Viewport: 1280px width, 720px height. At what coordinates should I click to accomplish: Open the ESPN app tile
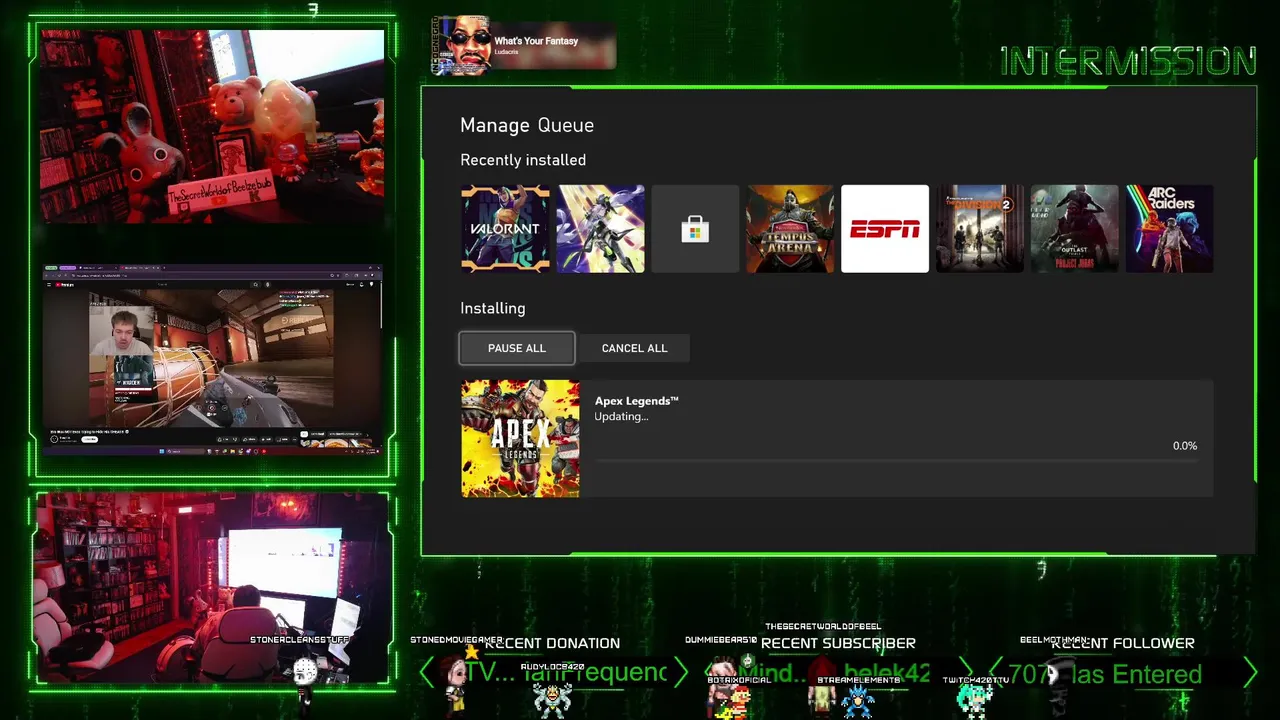885,229
